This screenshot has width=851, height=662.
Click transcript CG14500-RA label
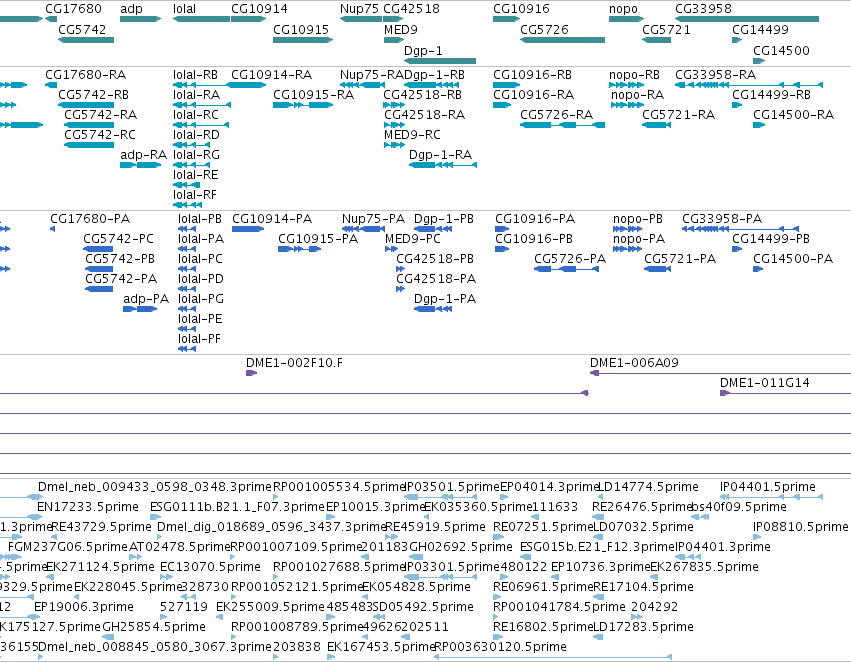point(793,114)
